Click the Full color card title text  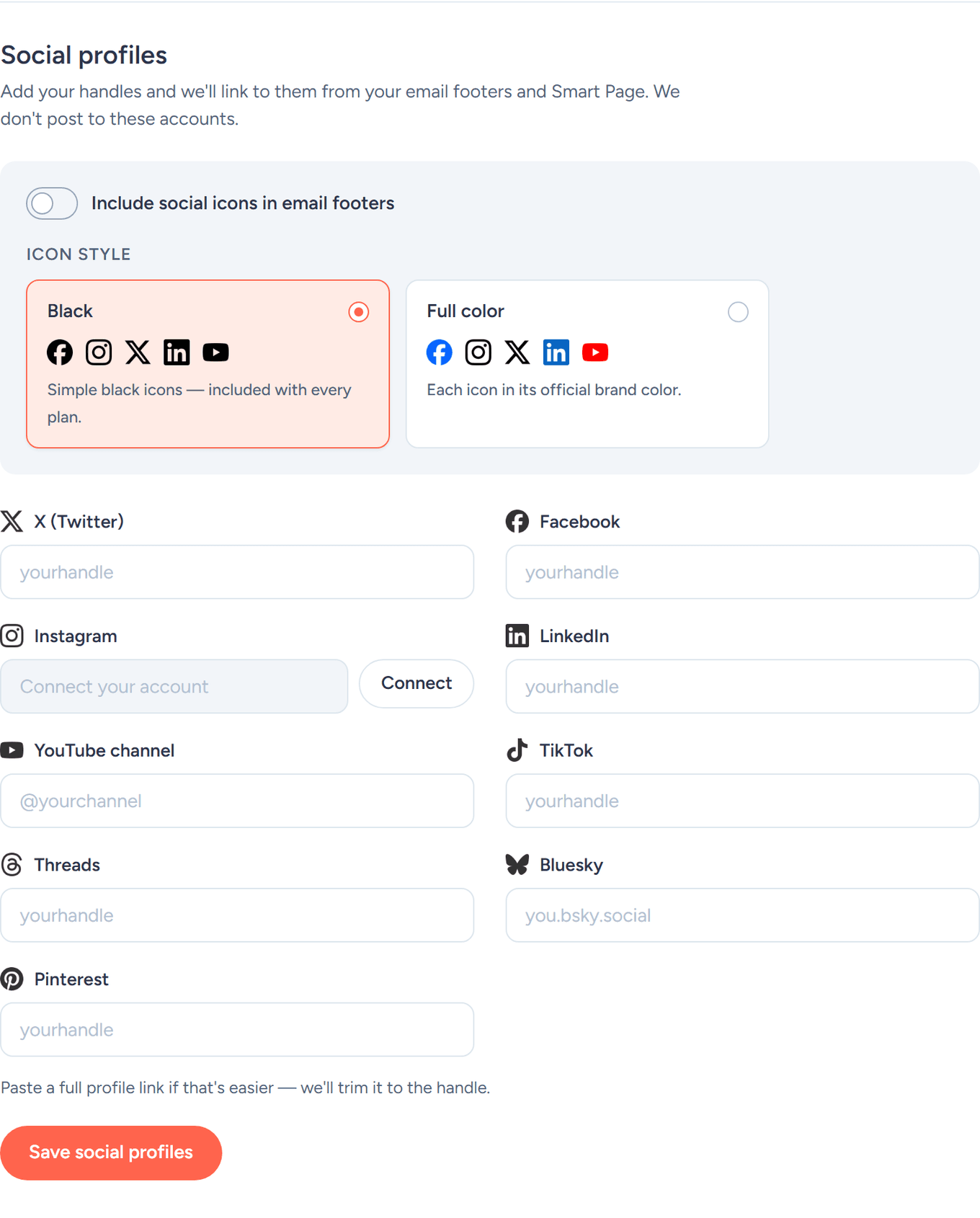pyautogui.click(x=465, y=311)
